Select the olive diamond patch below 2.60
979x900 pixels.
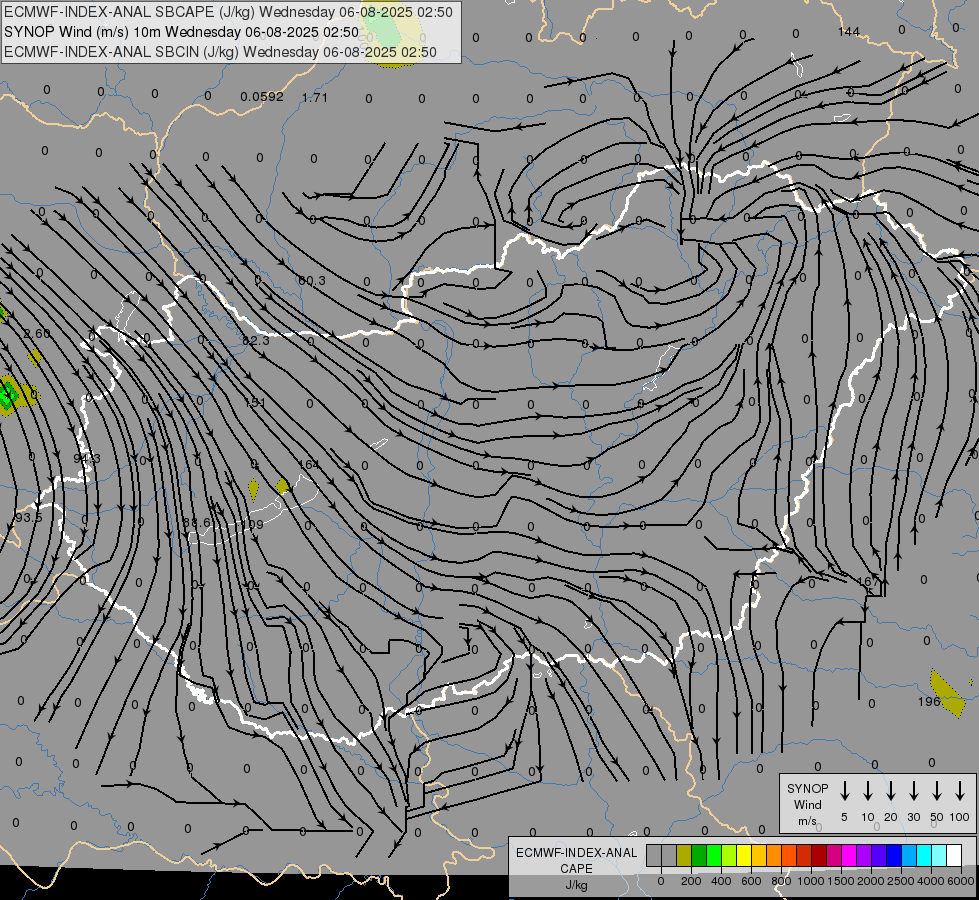click(x=35, y=357)
